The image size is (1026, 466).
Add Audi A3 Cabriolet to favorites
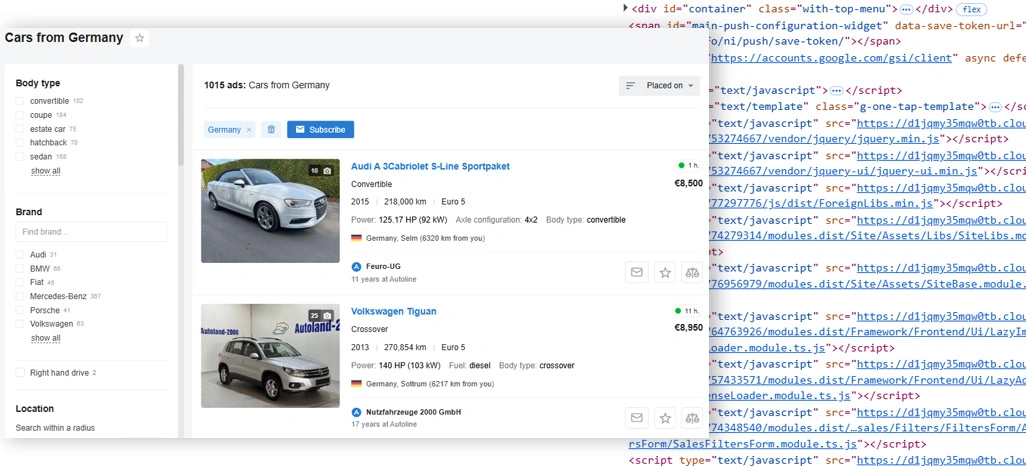[664, 272]
